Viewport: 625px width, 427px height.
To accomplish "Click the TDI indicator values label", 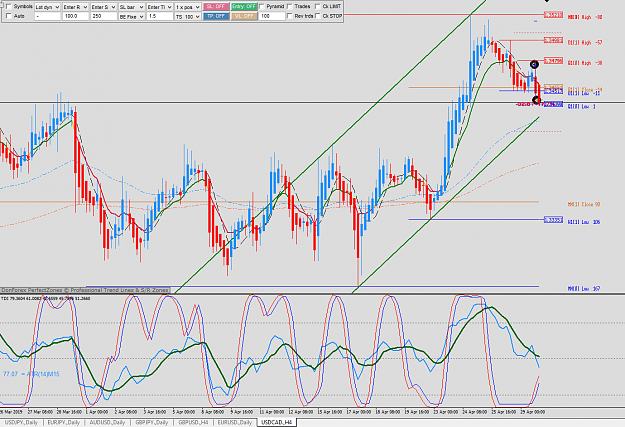I will [45, 298].
